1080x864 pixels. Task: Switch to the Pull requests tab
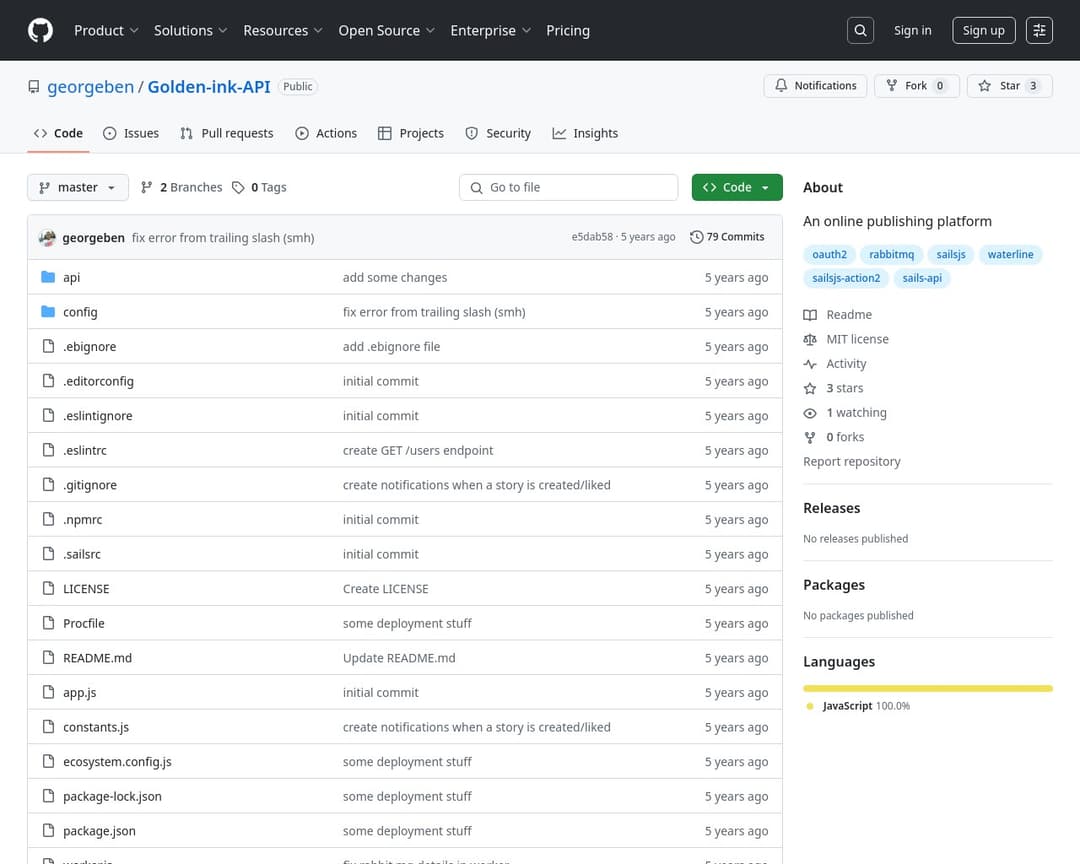[227, 134]
